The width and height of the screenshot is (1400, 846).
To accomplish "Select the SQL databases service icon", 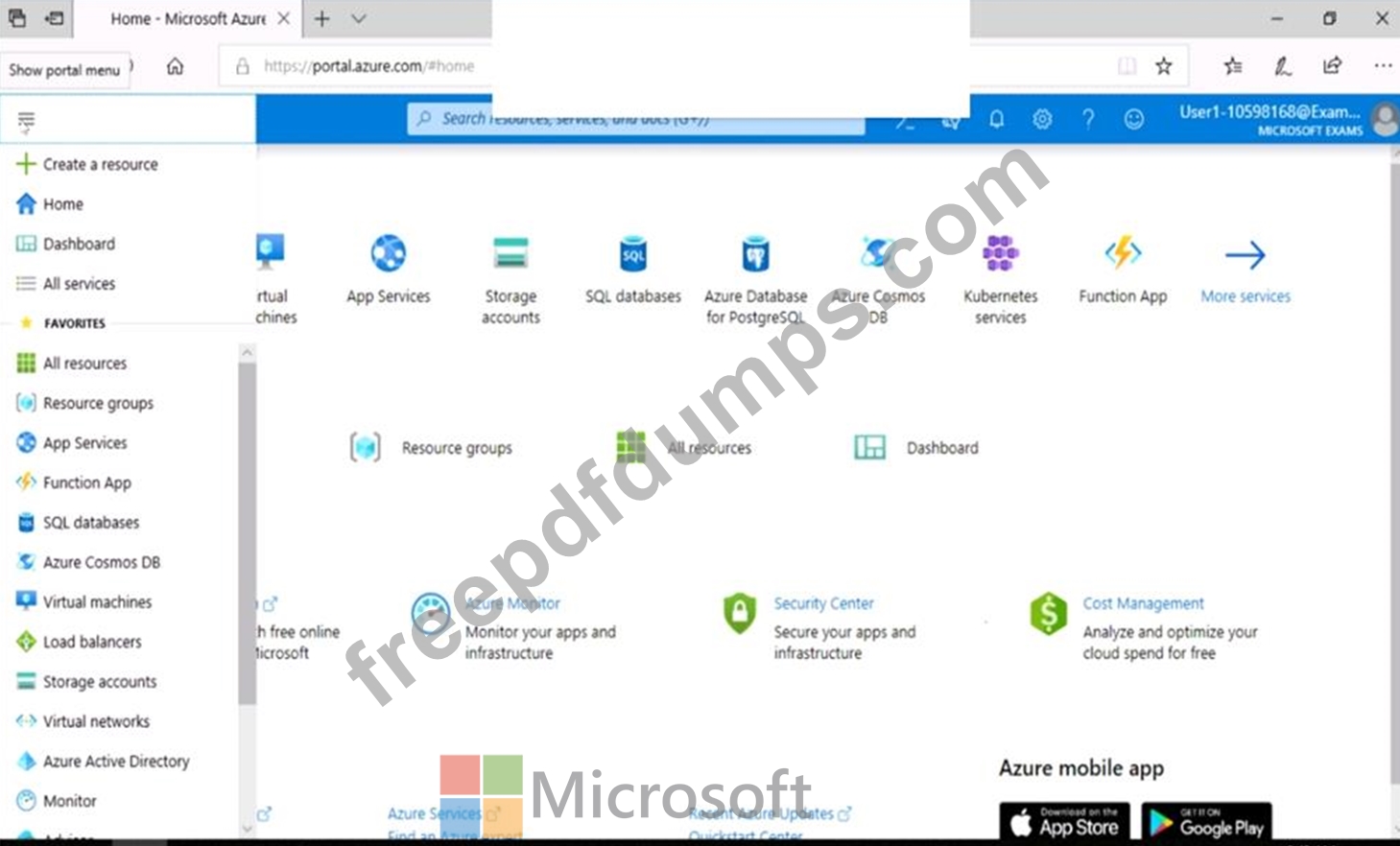I will click(x=633, y=254).
